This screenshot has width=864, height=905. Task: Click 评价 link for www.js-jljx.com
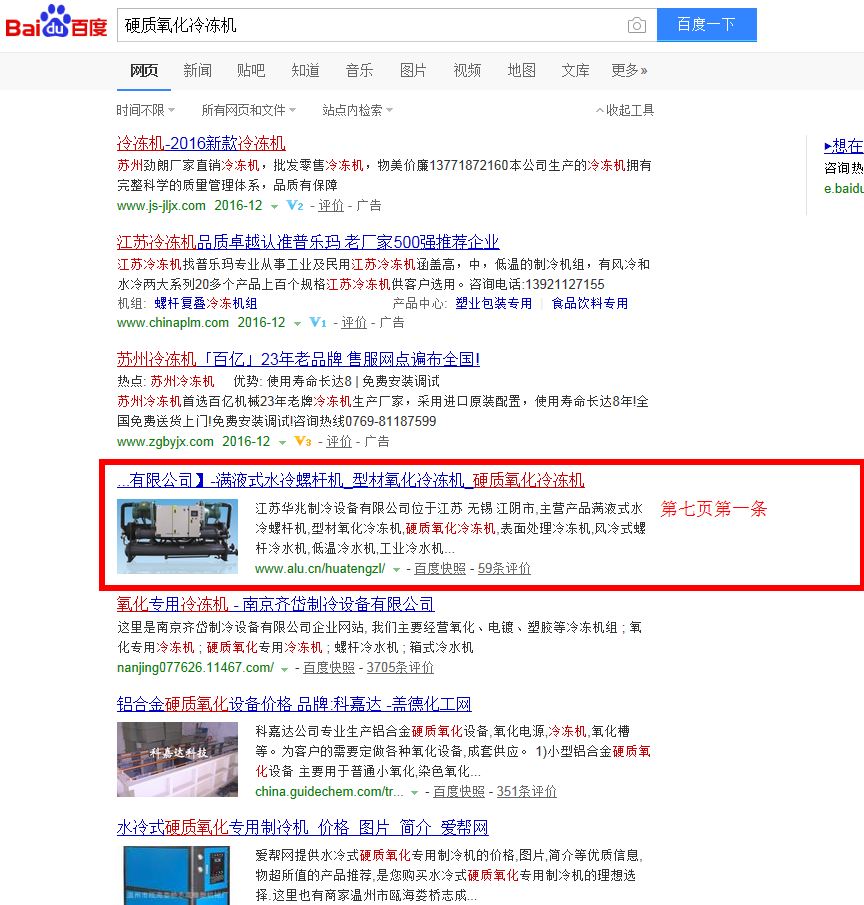[331, 205]
